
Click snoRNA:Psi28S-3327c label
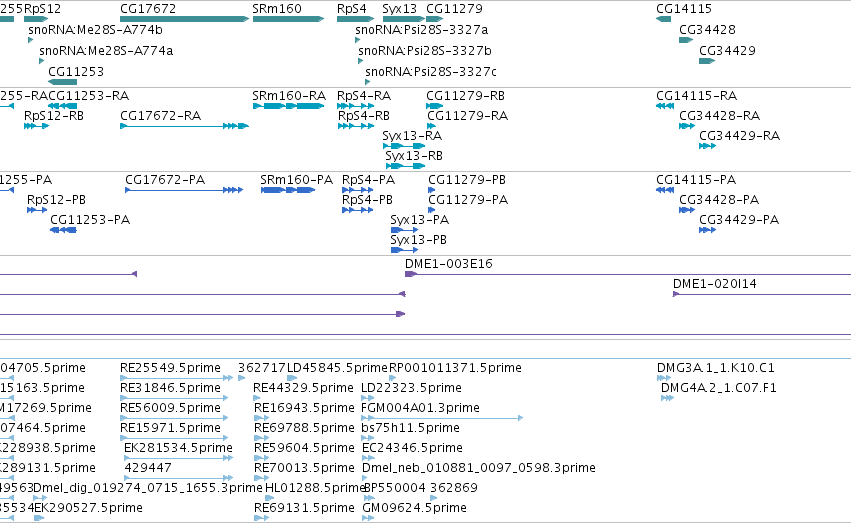coord(431,72)
